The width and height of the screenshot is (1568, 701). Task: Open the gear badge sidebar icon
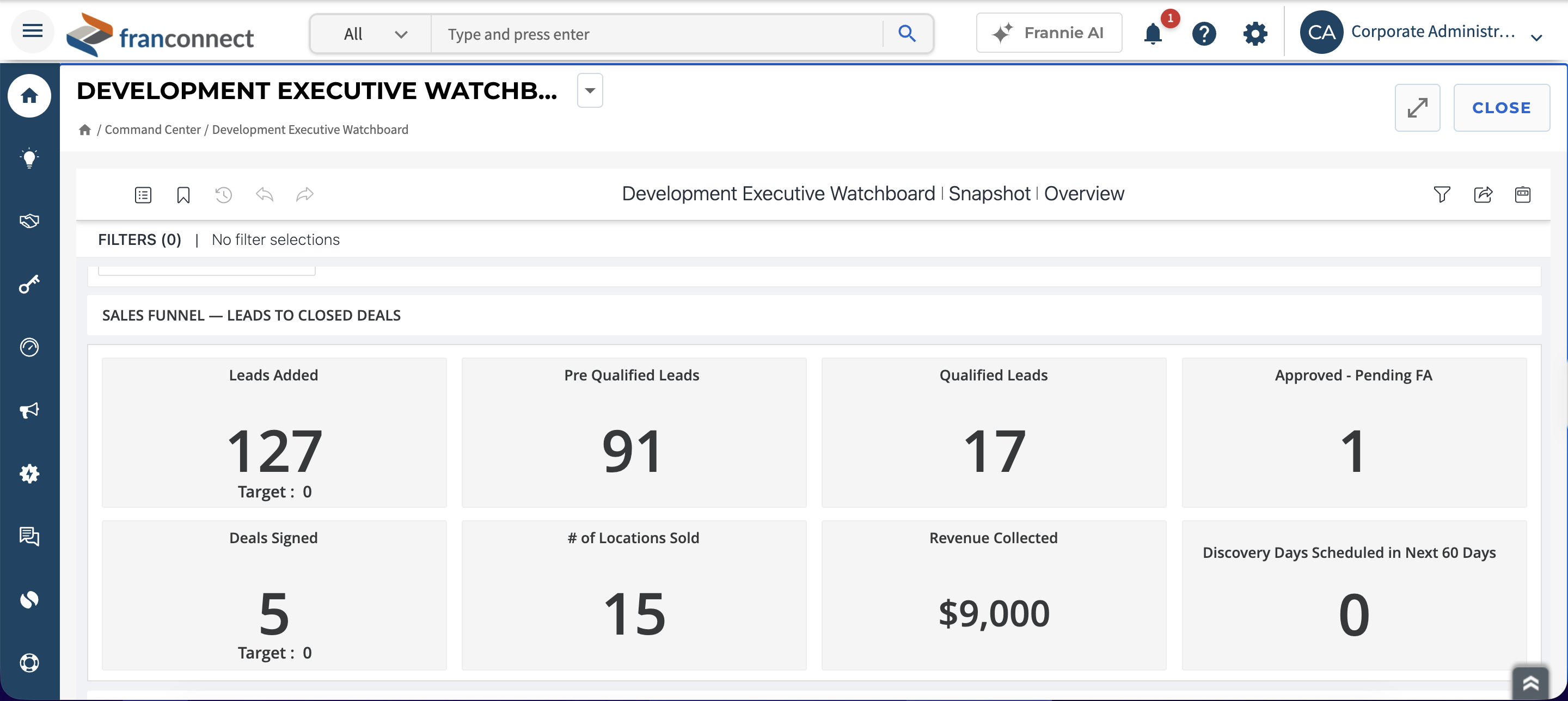[x=29, y=474]
